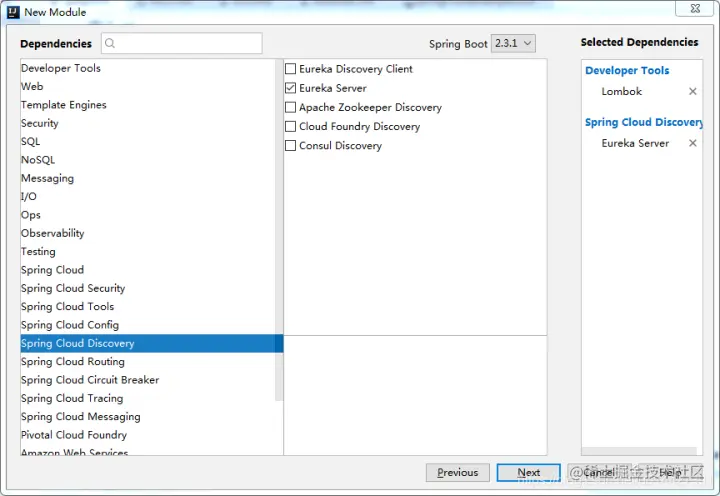720x496 pixels.
Task: Click Developer Tools heading in Selected Dependencies
Action: [x=627, y=71]
